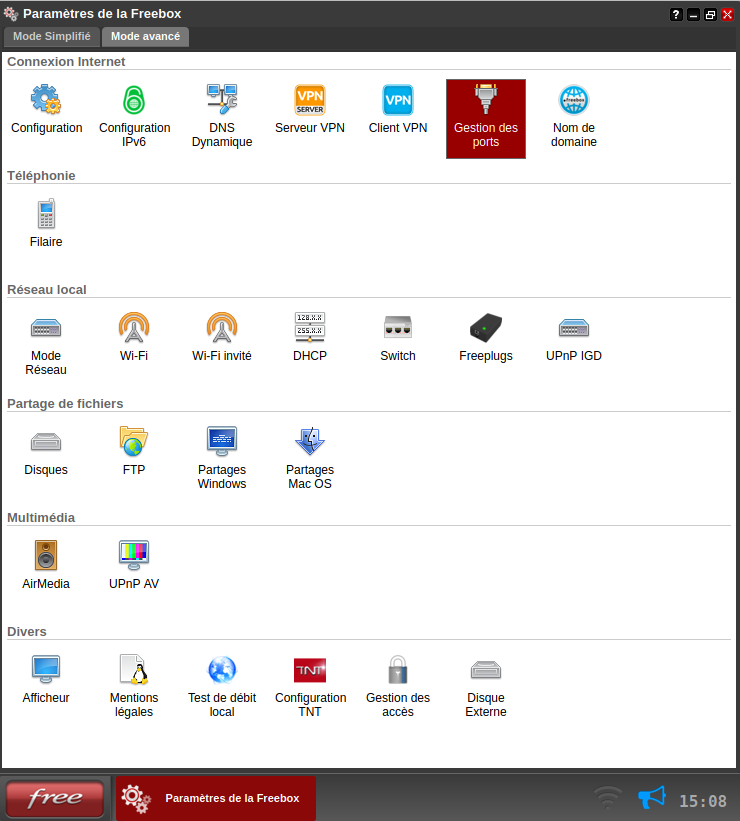
Task: Open UPnP AV settings
Action: click(x=134, y=566)
